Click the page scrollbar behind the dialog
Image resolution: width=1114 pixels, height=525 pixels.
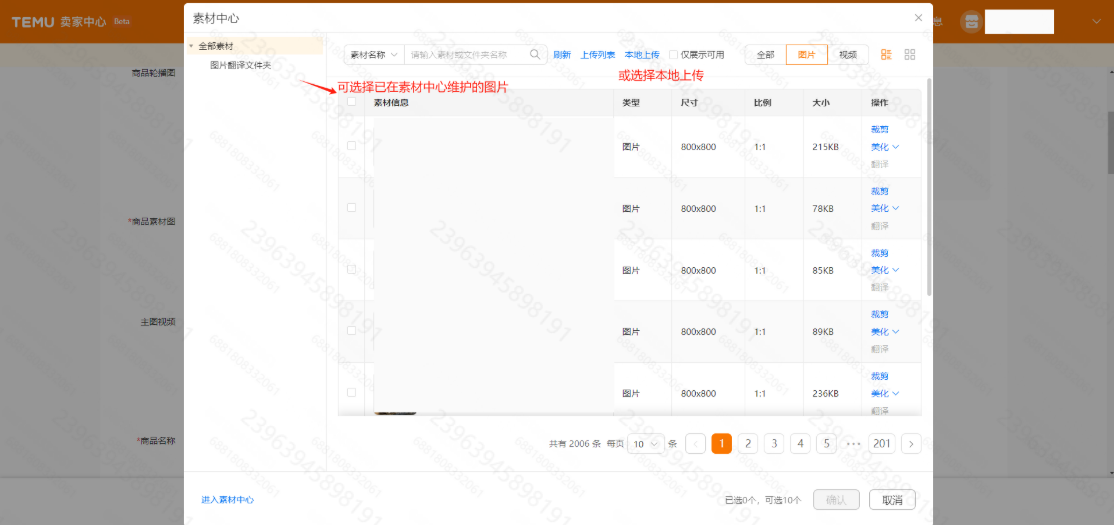(x=1110, y=142)
